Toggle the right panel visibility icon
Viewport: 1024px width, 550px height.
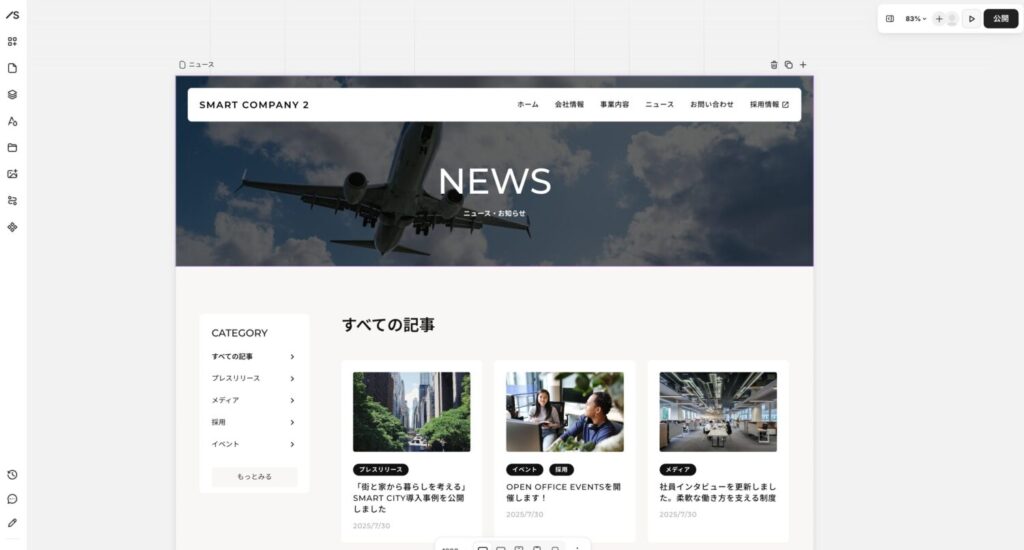pyautogui.click(x=890, y=19)
